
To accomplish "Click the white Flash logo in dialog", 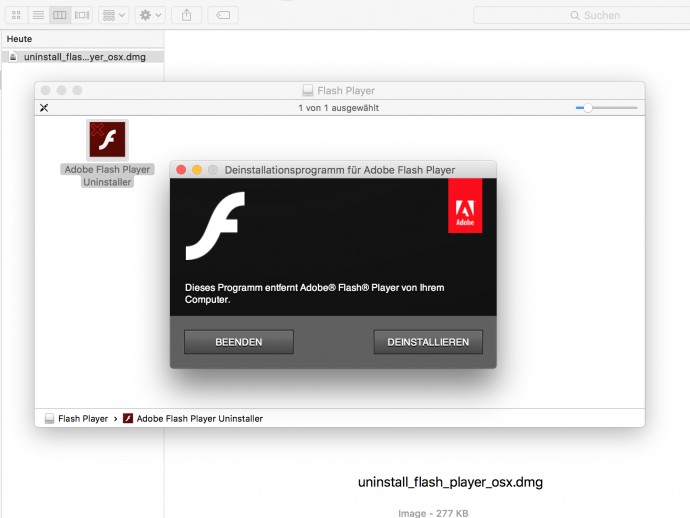I will pos(215,226).
